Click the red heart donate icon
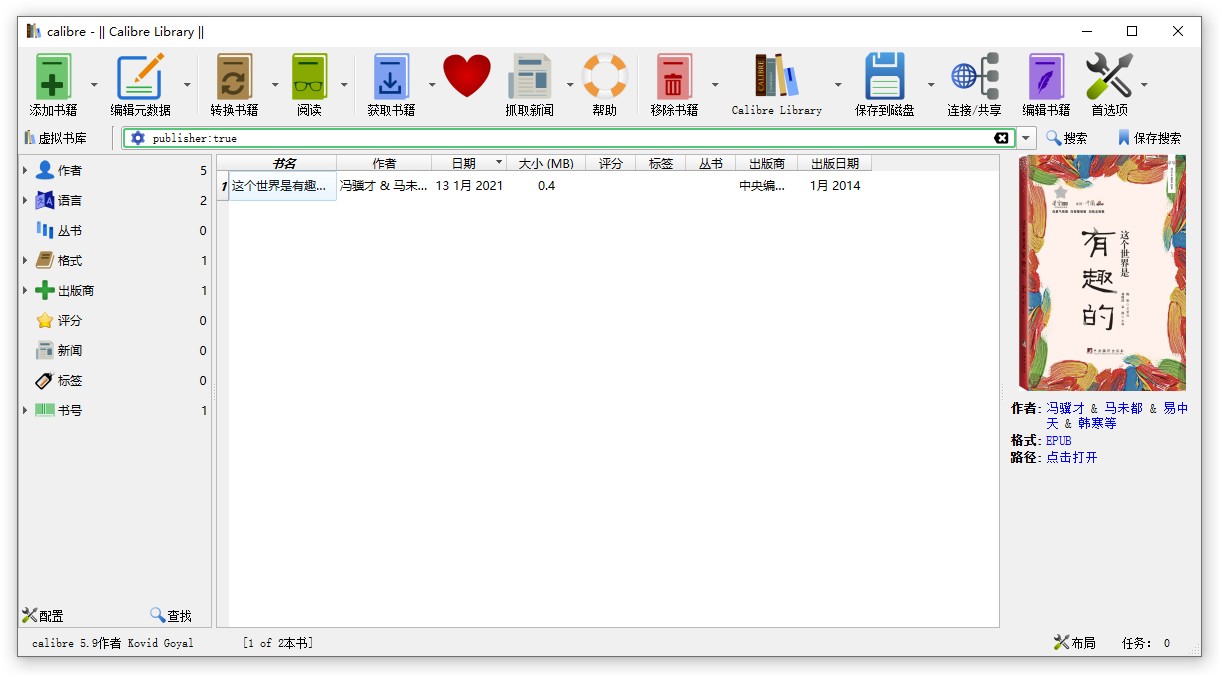The image size is (1219, 675). coord(467,76)
